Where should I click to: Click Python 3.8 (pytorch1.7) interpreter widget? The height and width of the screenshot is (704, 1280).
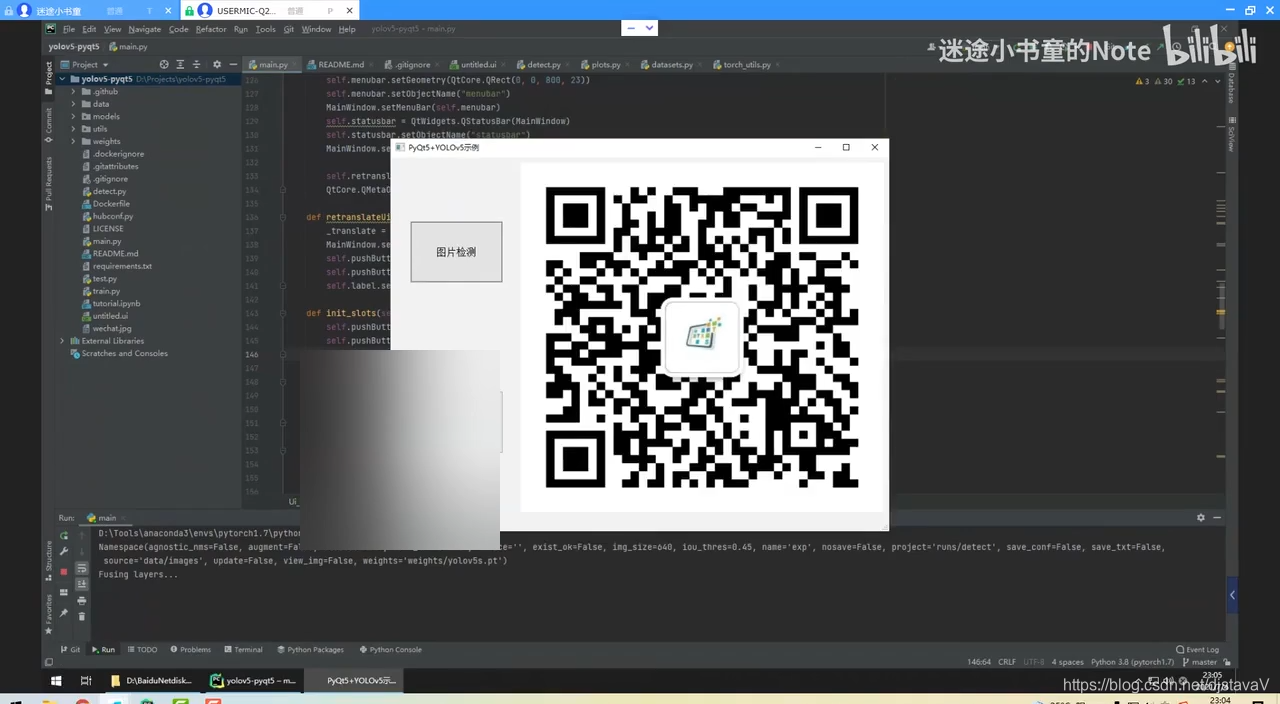[x=1132, y=662]
